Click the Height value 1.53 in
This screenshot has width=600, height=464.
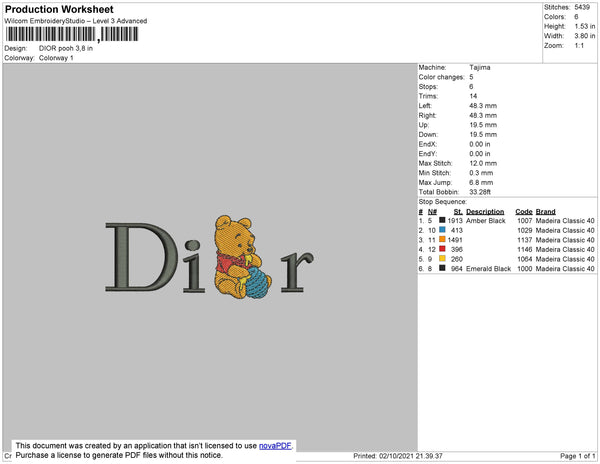[585, 26]
